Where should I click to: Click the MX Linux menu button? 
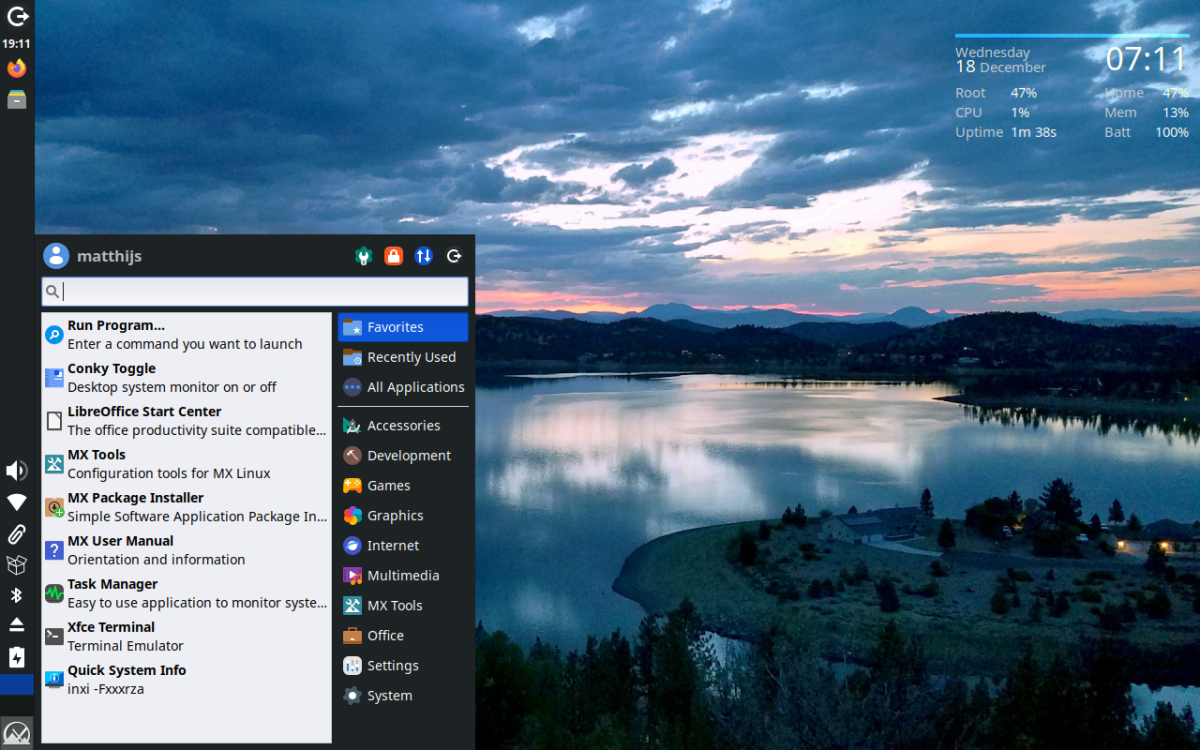click(17, 733)
